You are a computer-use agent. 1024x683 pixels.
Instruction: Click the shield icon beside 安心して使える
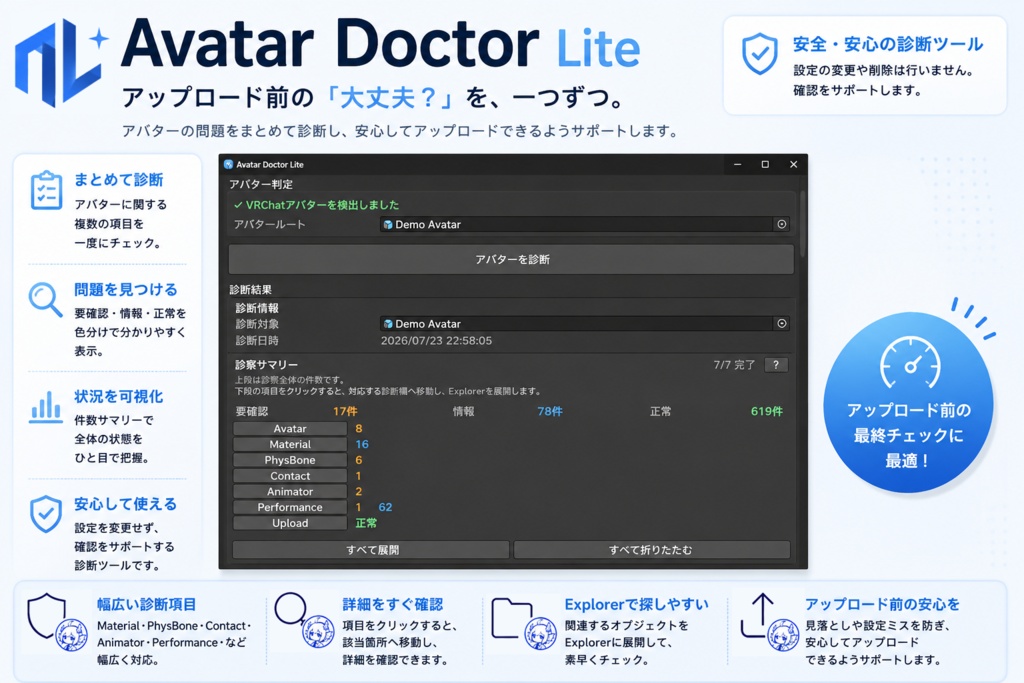coord(46,513)
